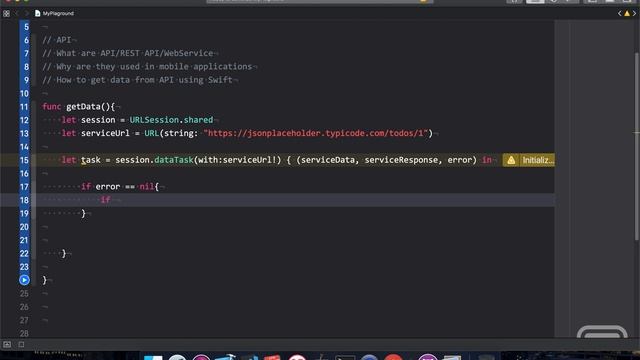Open the related items grid menu

pos(6,13)
